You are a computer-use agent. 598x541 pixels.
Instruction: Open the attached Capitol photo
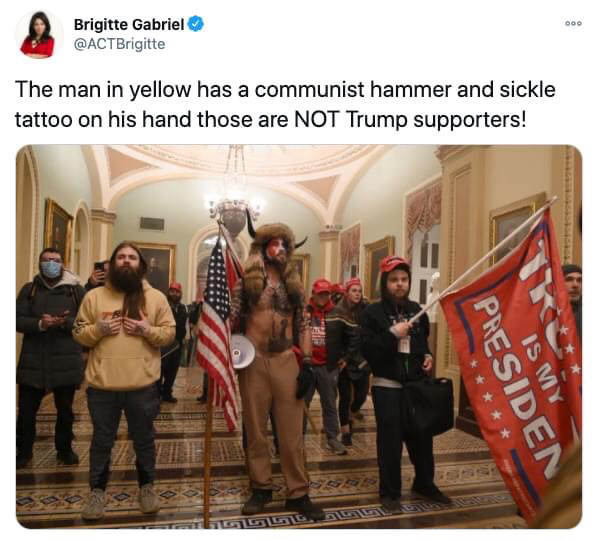(x=299, y=337)
